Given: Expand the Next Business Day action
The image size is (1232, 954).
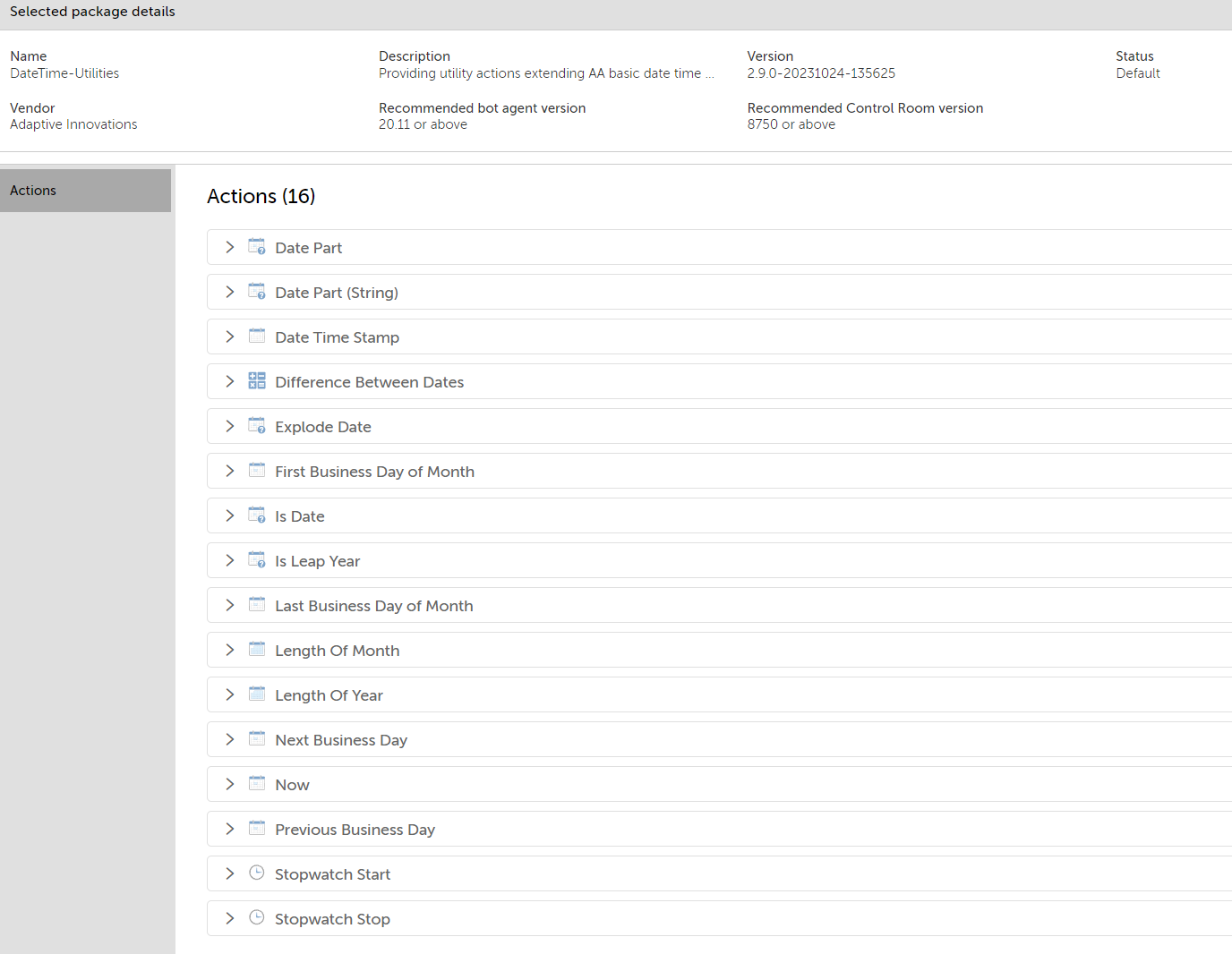Looking at the screenshot, I should (230, 739).
